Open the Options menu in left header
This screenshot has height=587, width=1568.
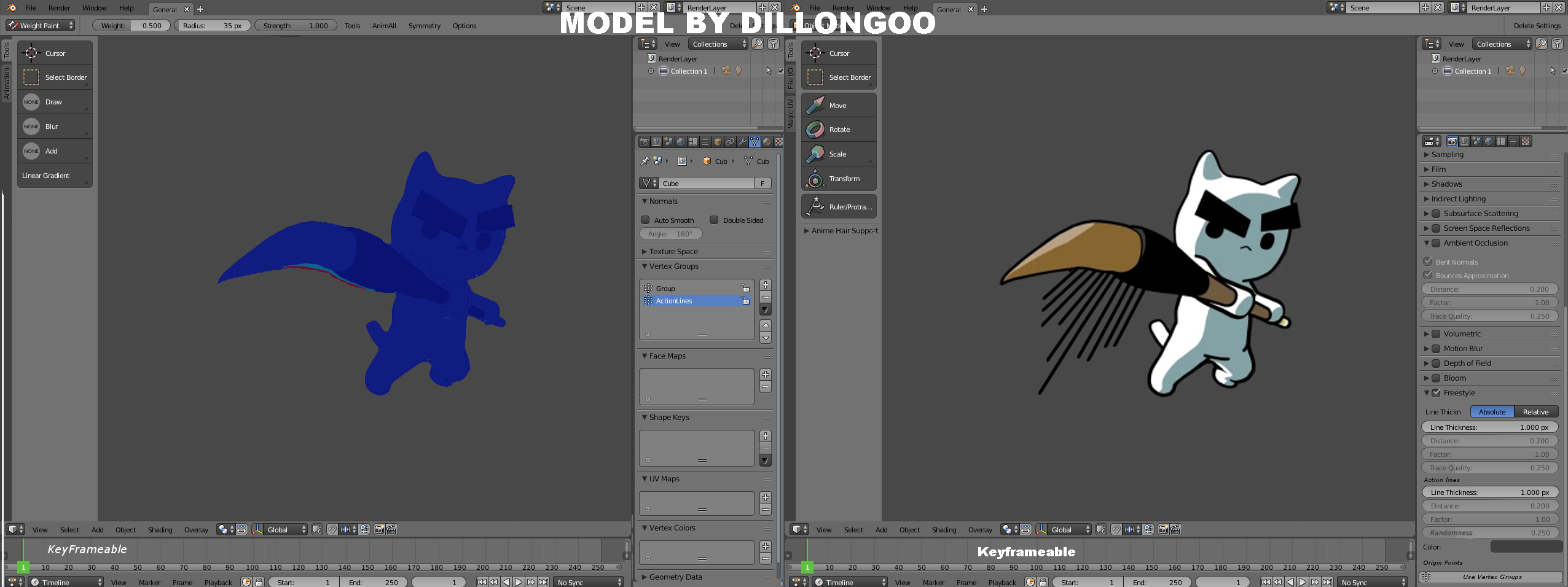coord(465,26)
